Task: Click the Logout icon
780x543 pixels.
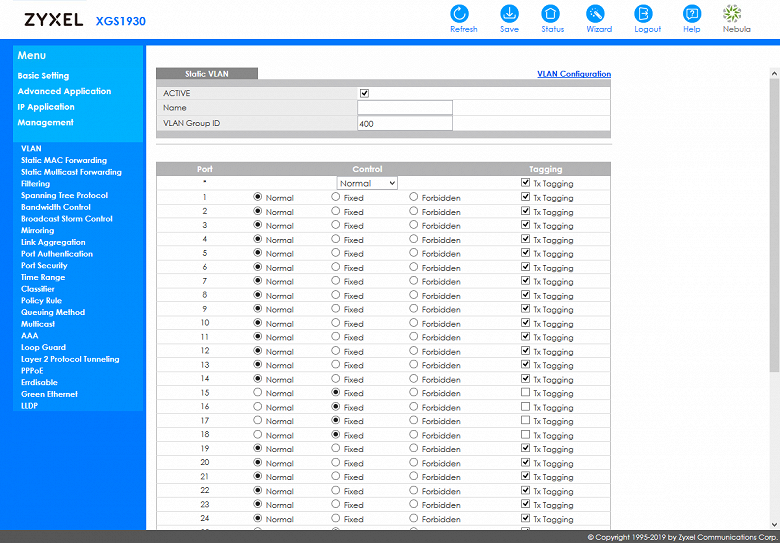Action: point(643,13)
